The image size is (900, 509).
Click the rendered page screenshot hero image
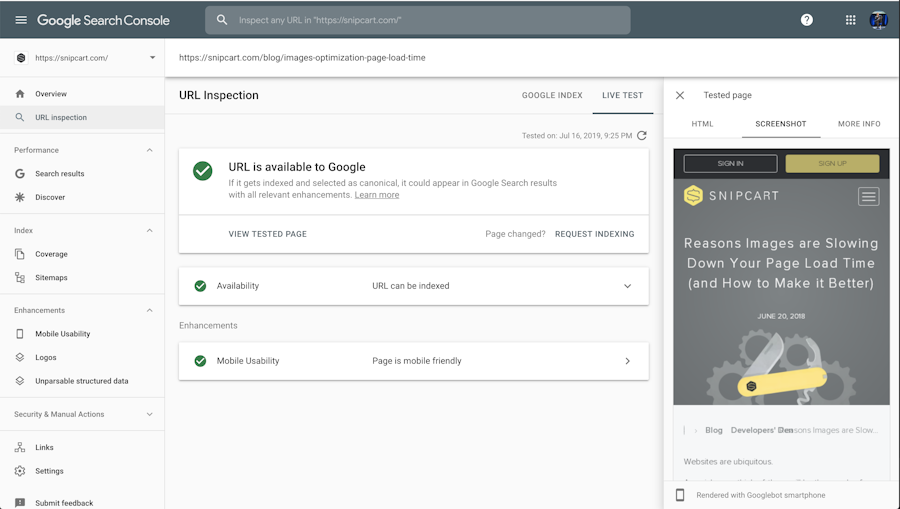coord(781,366)
